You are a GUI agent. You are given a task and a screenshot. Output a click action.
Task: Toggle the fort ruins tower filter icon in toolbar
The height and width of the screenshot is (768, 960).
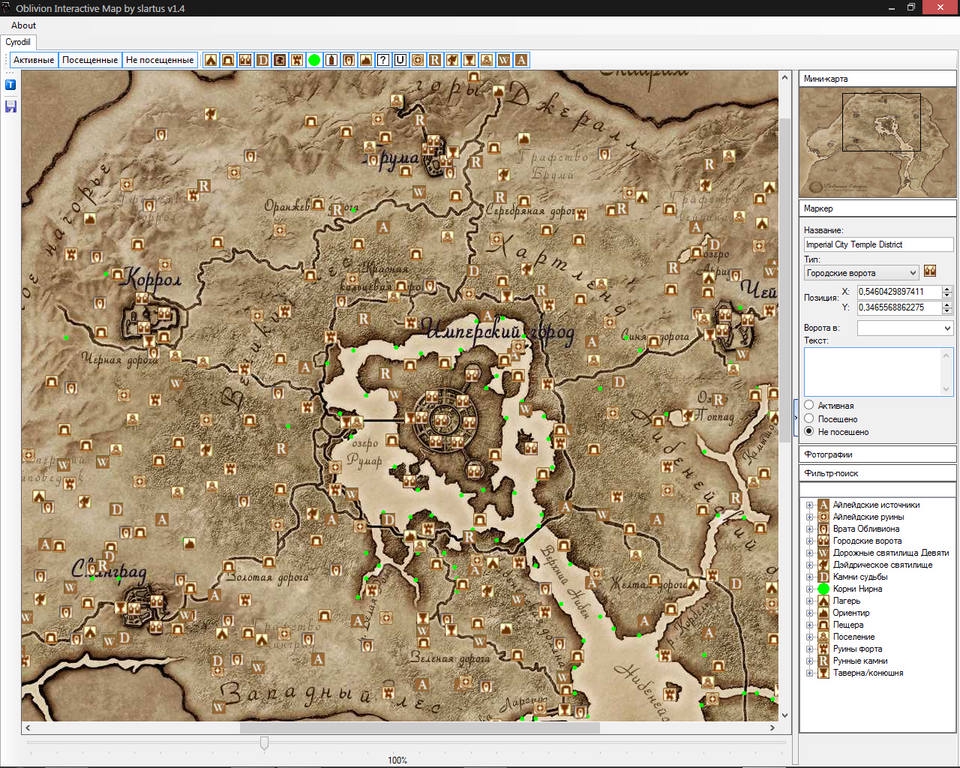[x=297, y=60]
